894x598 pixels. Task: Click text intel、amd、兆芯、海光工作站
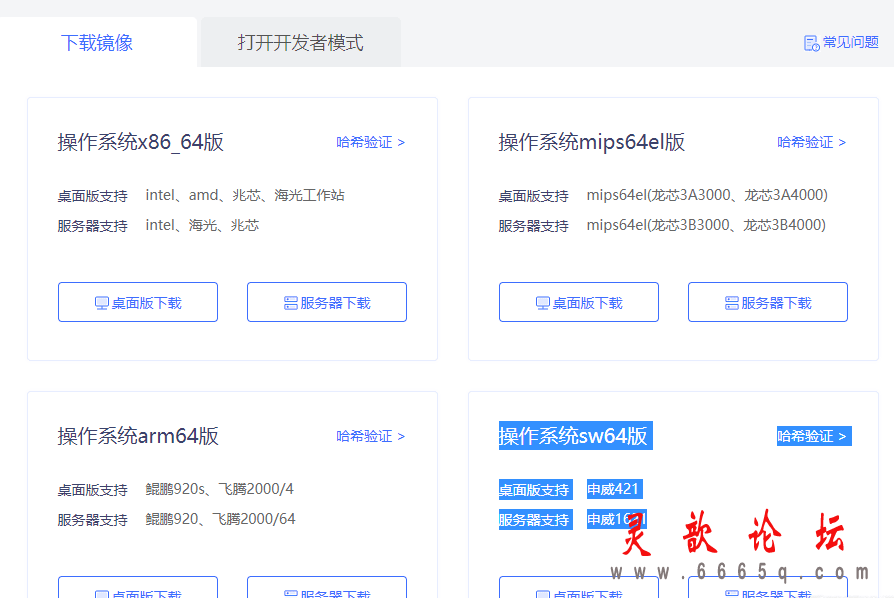[x=245, y=196]
